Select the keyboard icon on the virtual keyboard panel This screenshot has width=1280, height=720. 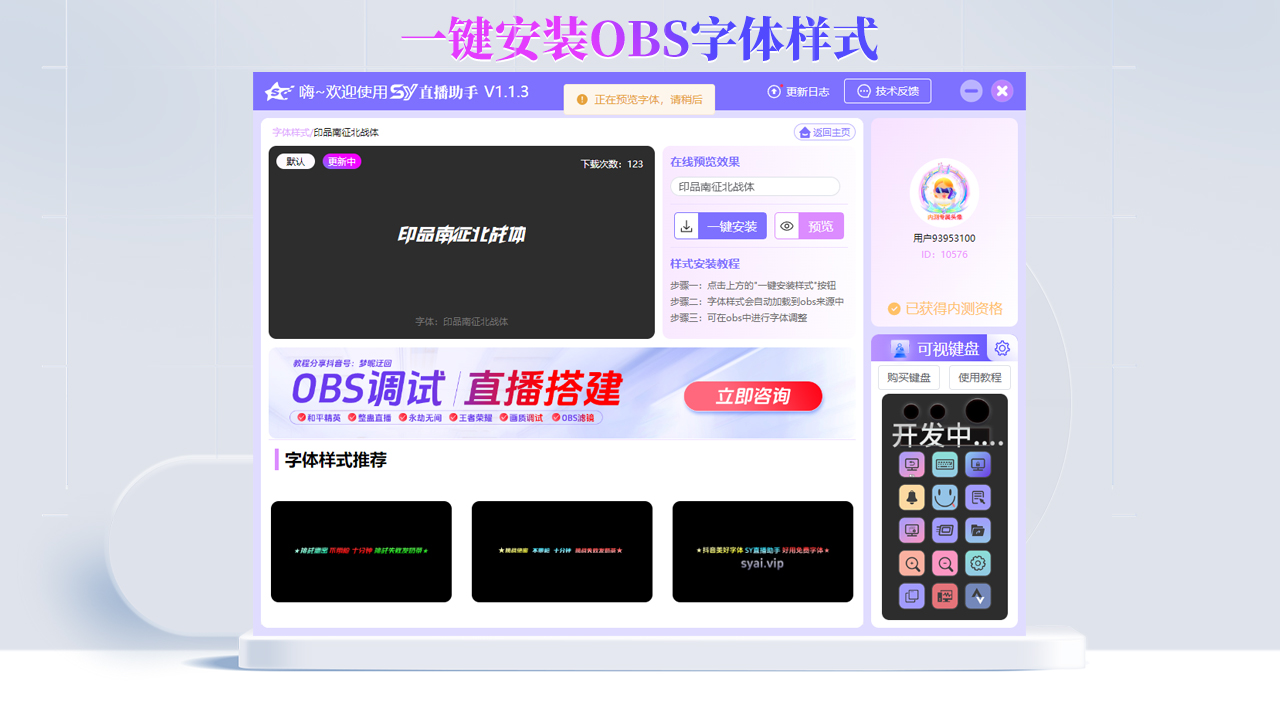tap(945, 464)
